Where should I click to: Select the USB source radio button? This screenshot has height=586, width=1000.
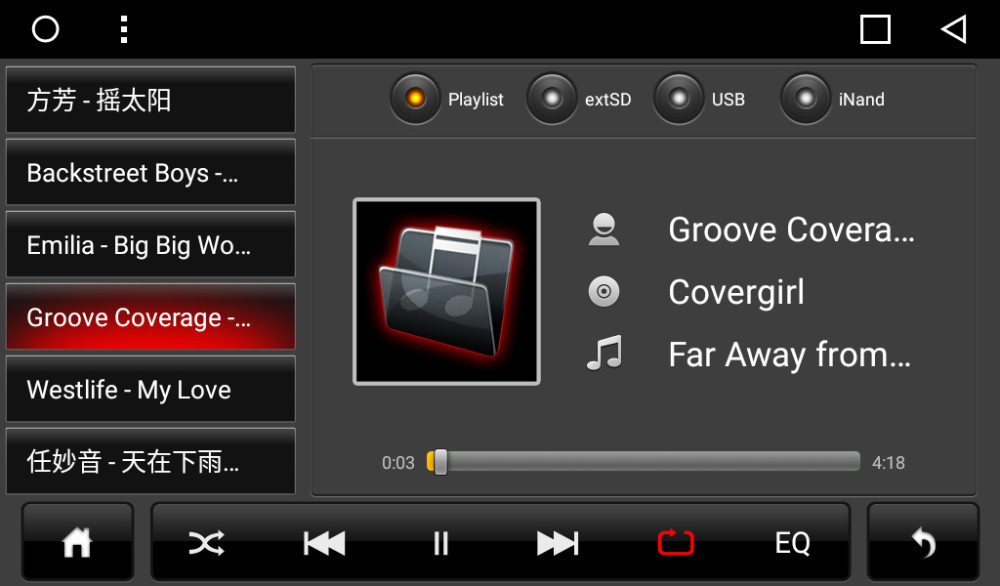point(679,99)
